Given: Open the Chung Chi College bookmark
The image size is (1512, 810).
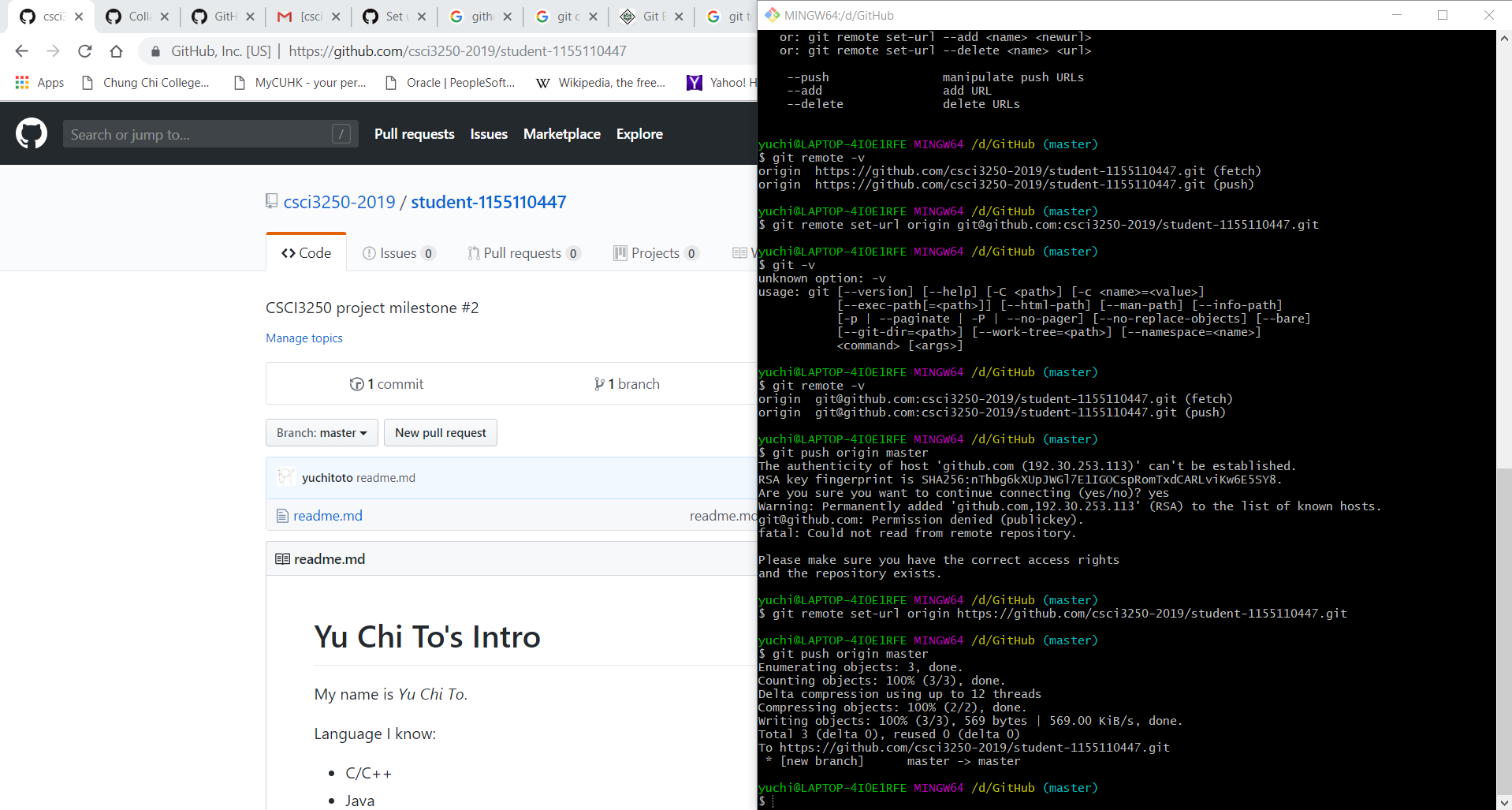Looking at the screenshot, I should point(146,83).
